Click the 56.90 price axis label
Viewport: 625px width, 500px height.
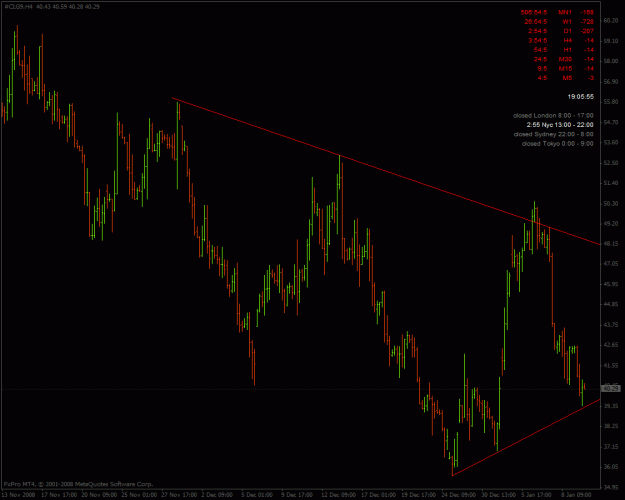click(x=611, y=82)
